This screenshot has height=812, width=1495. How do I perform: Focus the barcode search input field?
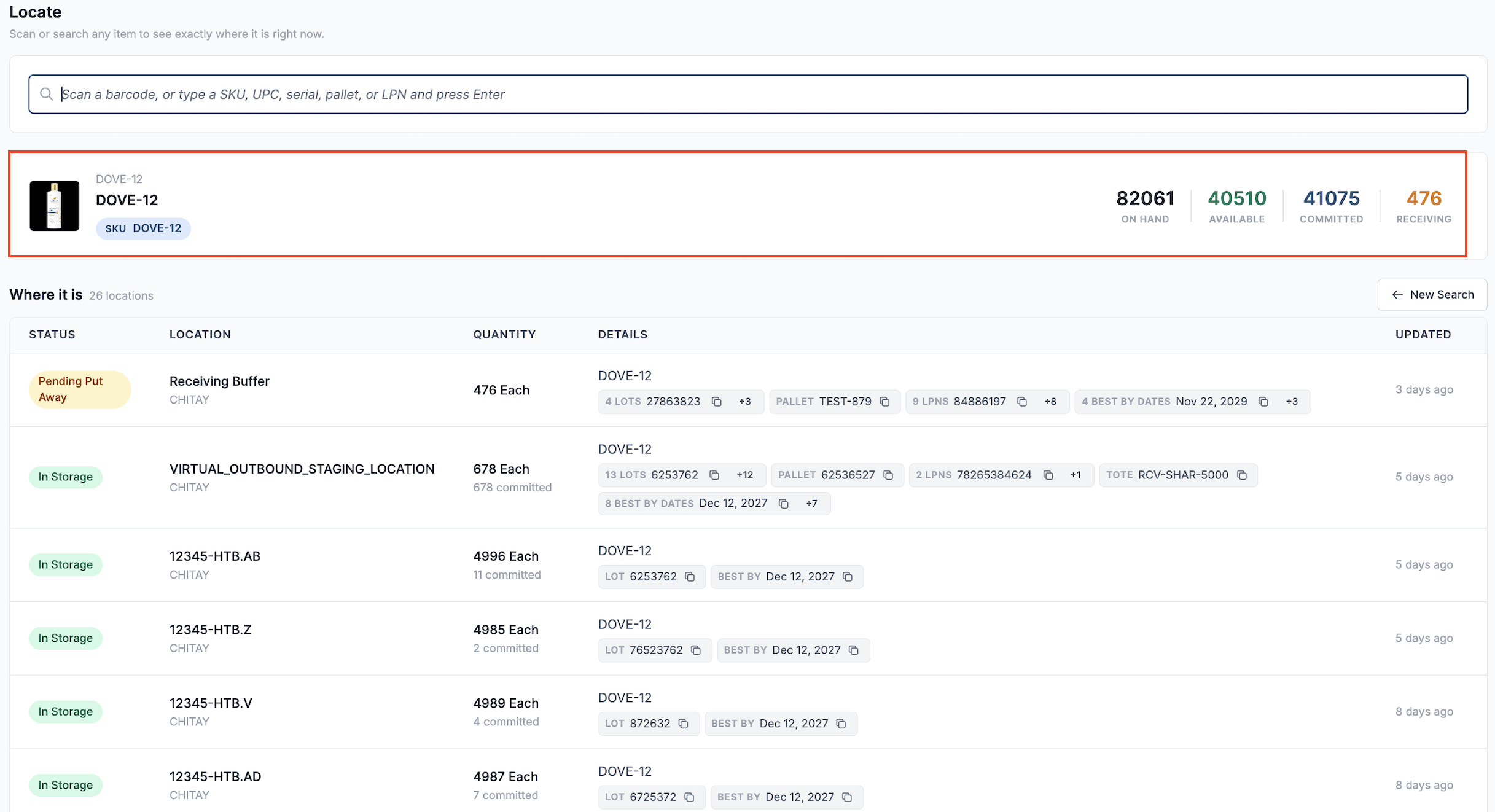(748, 94)
